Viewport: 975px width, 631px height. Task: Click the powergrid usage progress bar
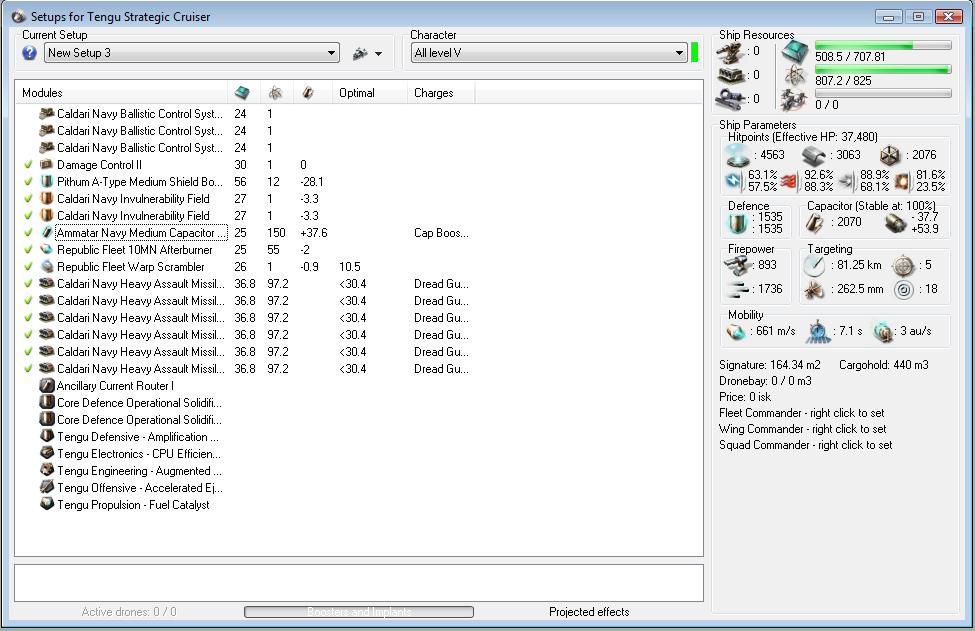(x=883, y=70)
